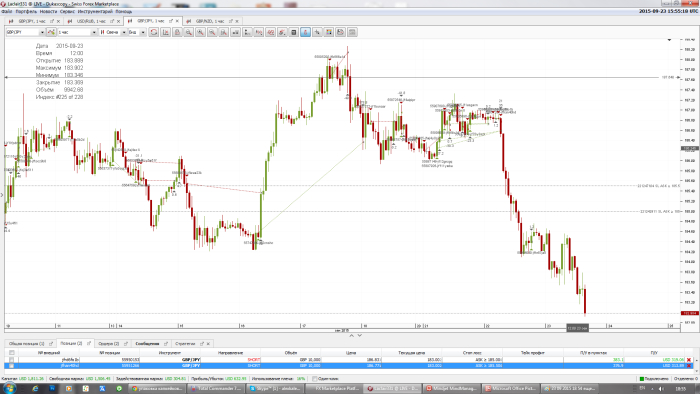The height and width of the screenshot is (394, 700).
Task: Open the GBP/JPY instrument dropdown
Action: 42,32
